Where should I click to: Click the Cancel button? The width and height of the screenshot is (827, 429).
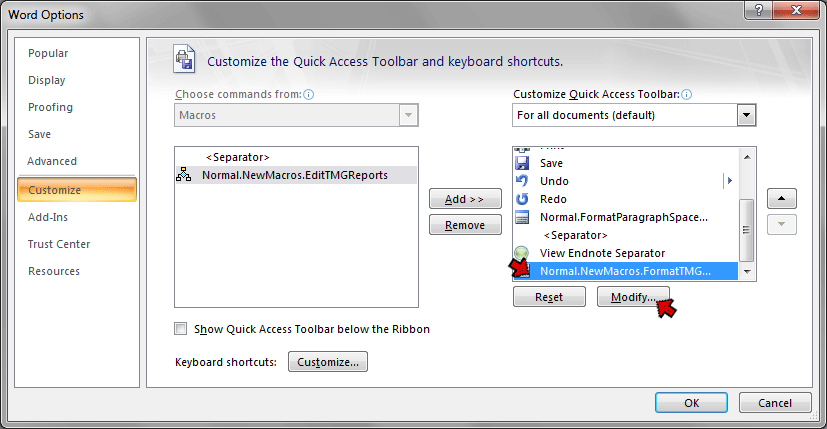[x=775, y=403]
